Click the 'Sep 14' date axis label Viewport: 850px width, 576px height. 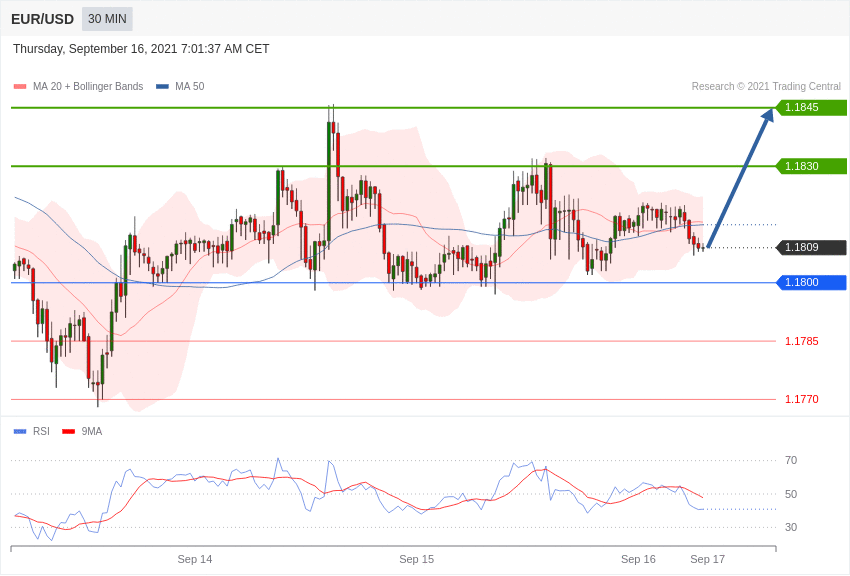coord(195,559)
